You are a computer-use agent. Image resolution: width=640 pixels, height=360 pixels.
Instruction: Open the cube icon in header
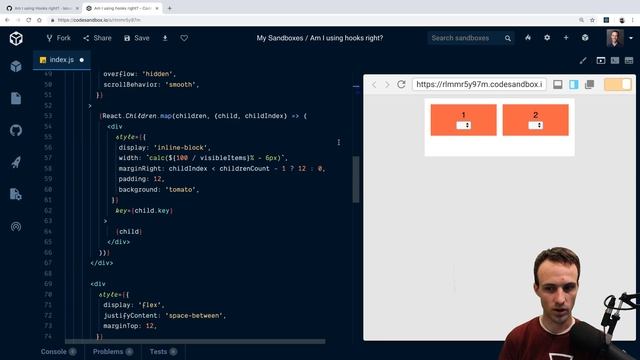coord(585,38)
